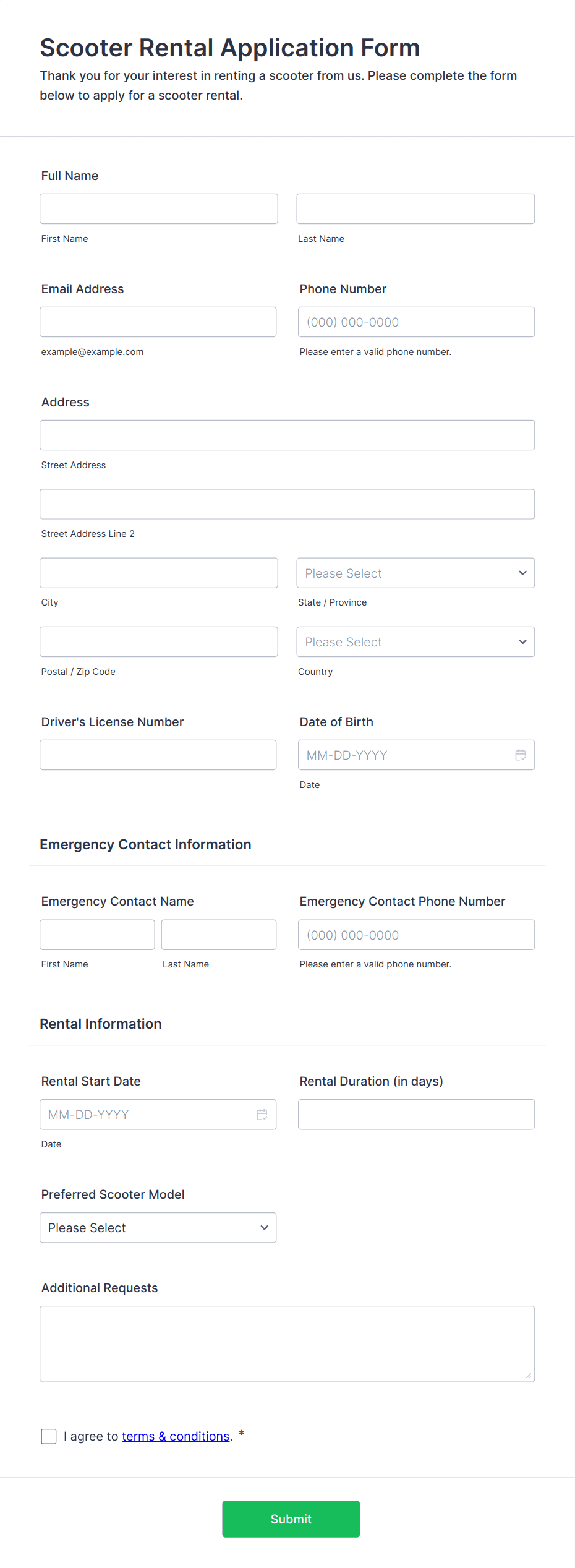Click the City input field
The image size is (575, 1568).
click(x=158, y=573)
